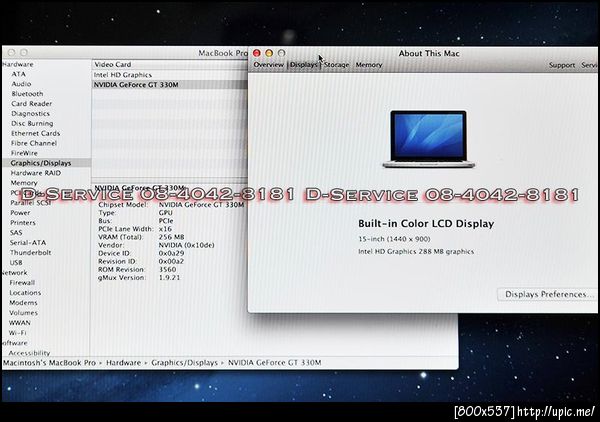This screenshot has width=600, height=422.
Task: Select Locations under Network
Action: (x=25, y=293)
